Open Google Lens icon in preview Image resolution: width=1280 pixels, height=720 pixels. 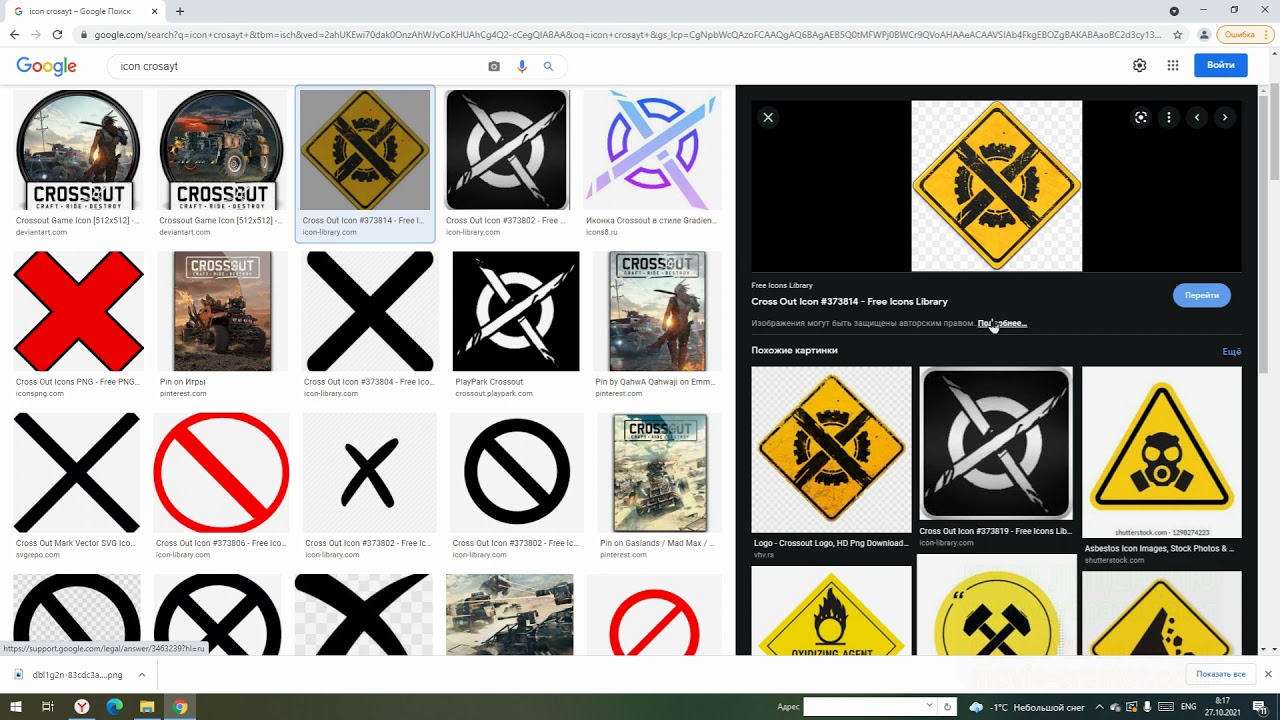[1141, 117]
